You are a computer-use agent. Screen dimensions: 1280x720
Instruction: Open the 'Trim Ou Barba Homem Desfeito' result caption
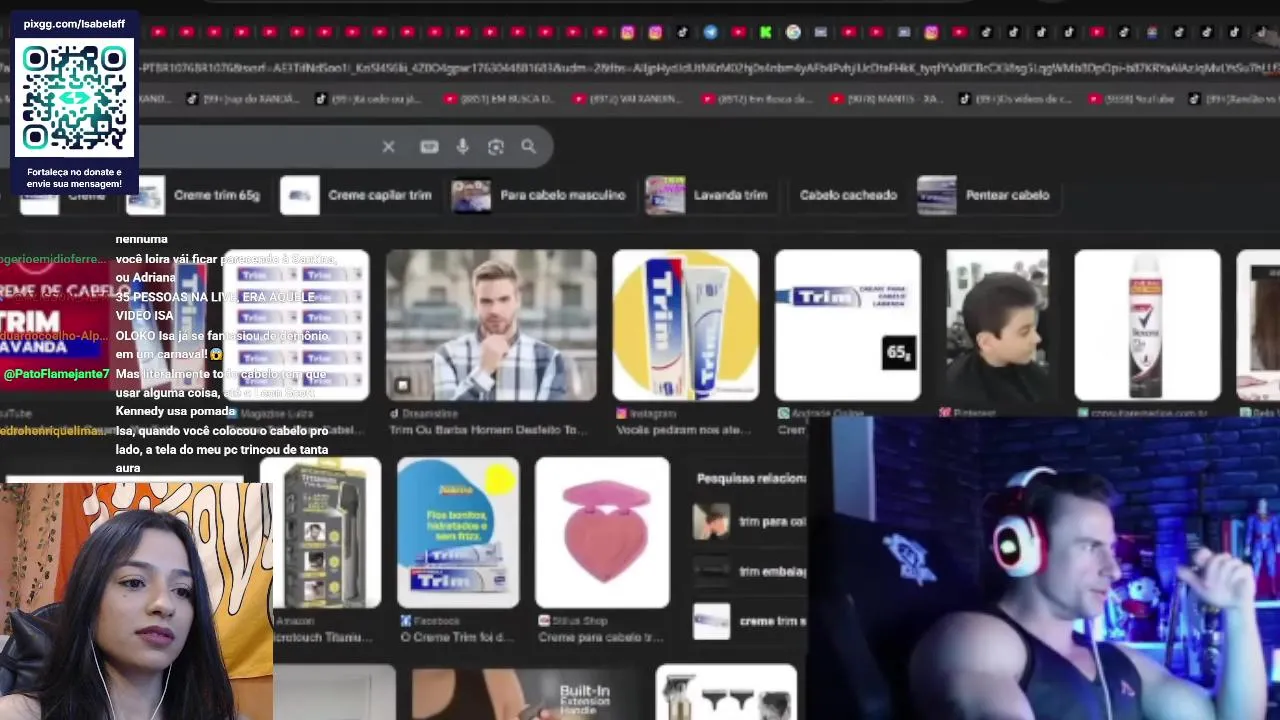487,430
